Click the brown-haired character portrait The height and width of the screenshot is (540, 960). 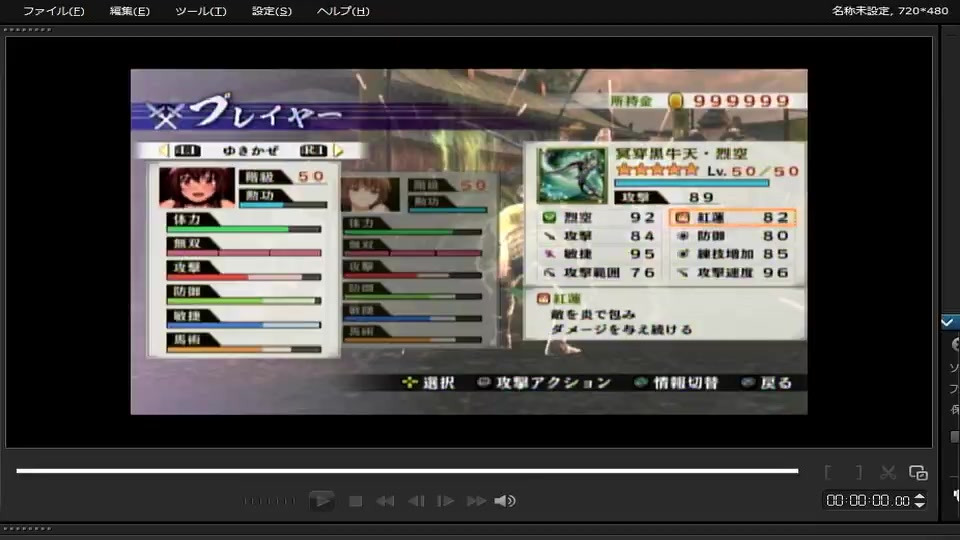(x=370, y=195)
